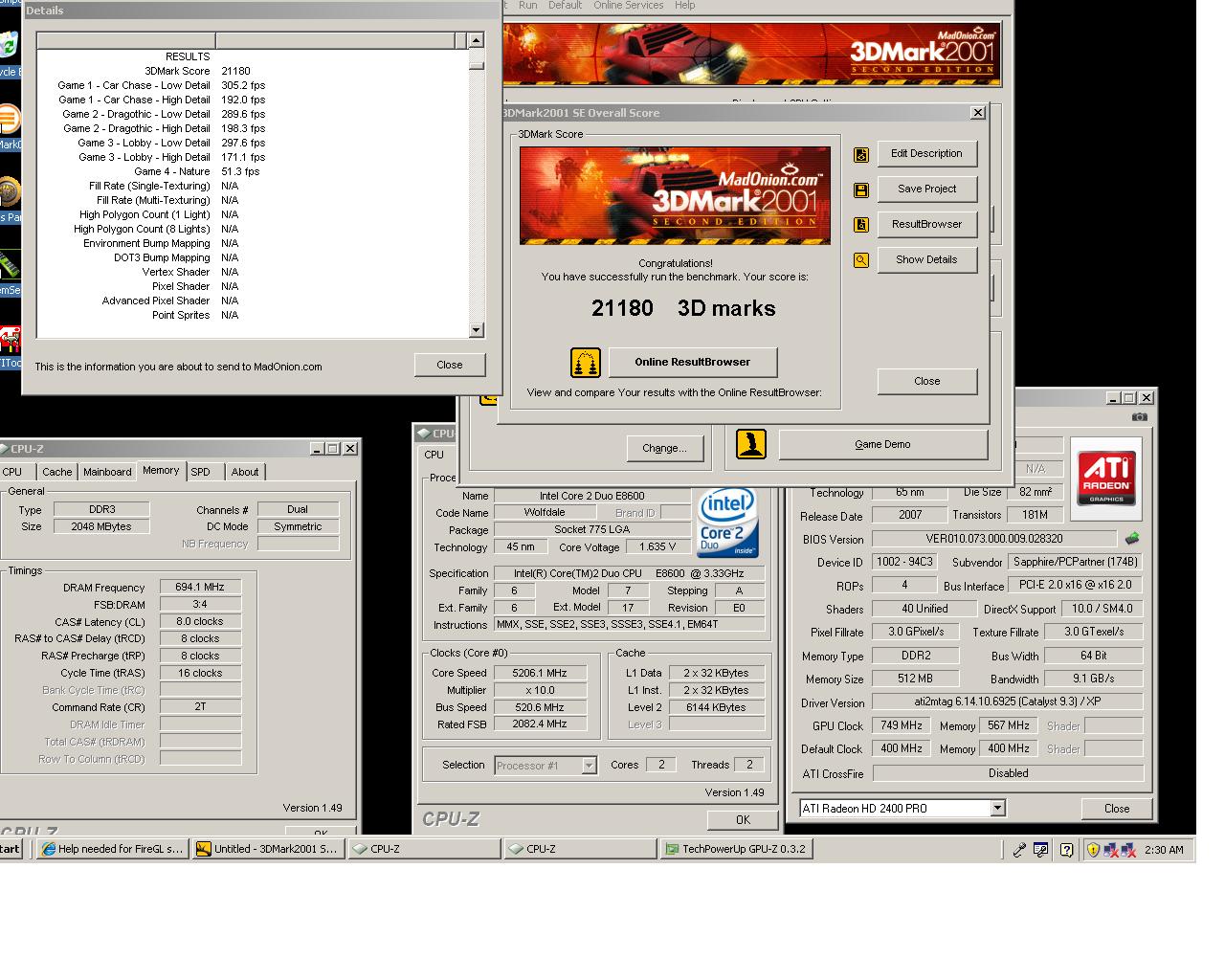Click the ResultBrowser icon beside its button
This screenshot has width=1225, height=980.
861,225
